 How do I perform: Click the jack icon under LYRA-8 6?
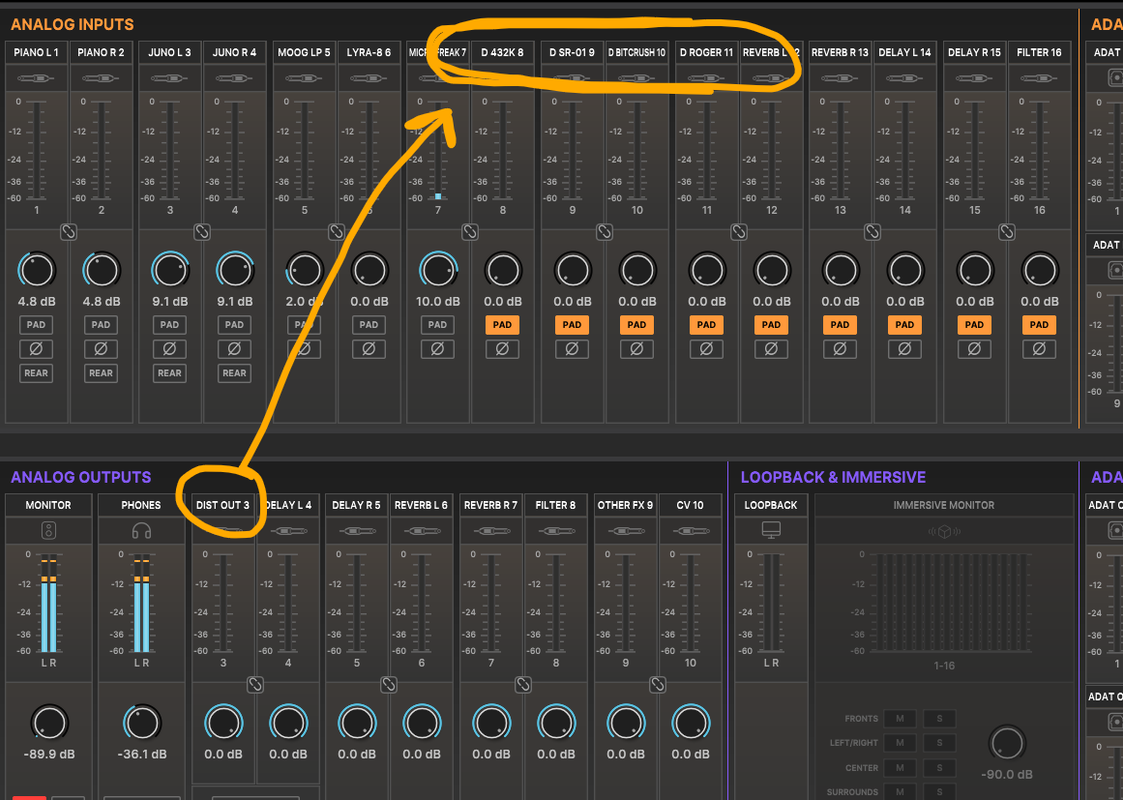click(369, 78)
